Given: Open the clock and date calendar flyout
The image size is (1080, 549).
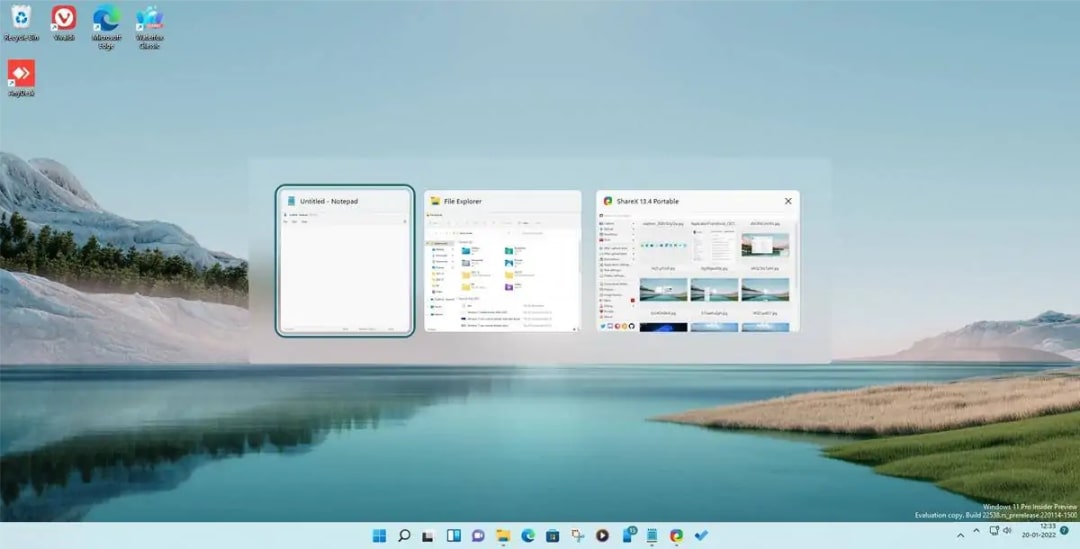Looking at the screenshot, I should [x=1039, y=530].
